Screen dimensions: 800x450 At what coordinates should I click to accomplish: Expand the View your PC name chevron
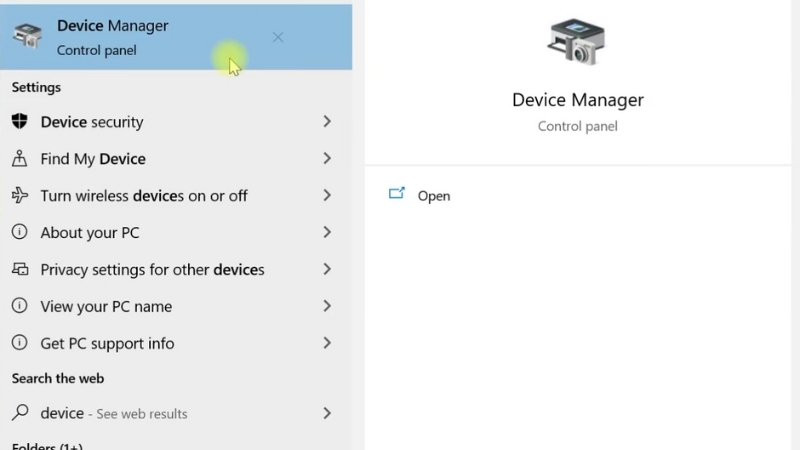[327, 307]
